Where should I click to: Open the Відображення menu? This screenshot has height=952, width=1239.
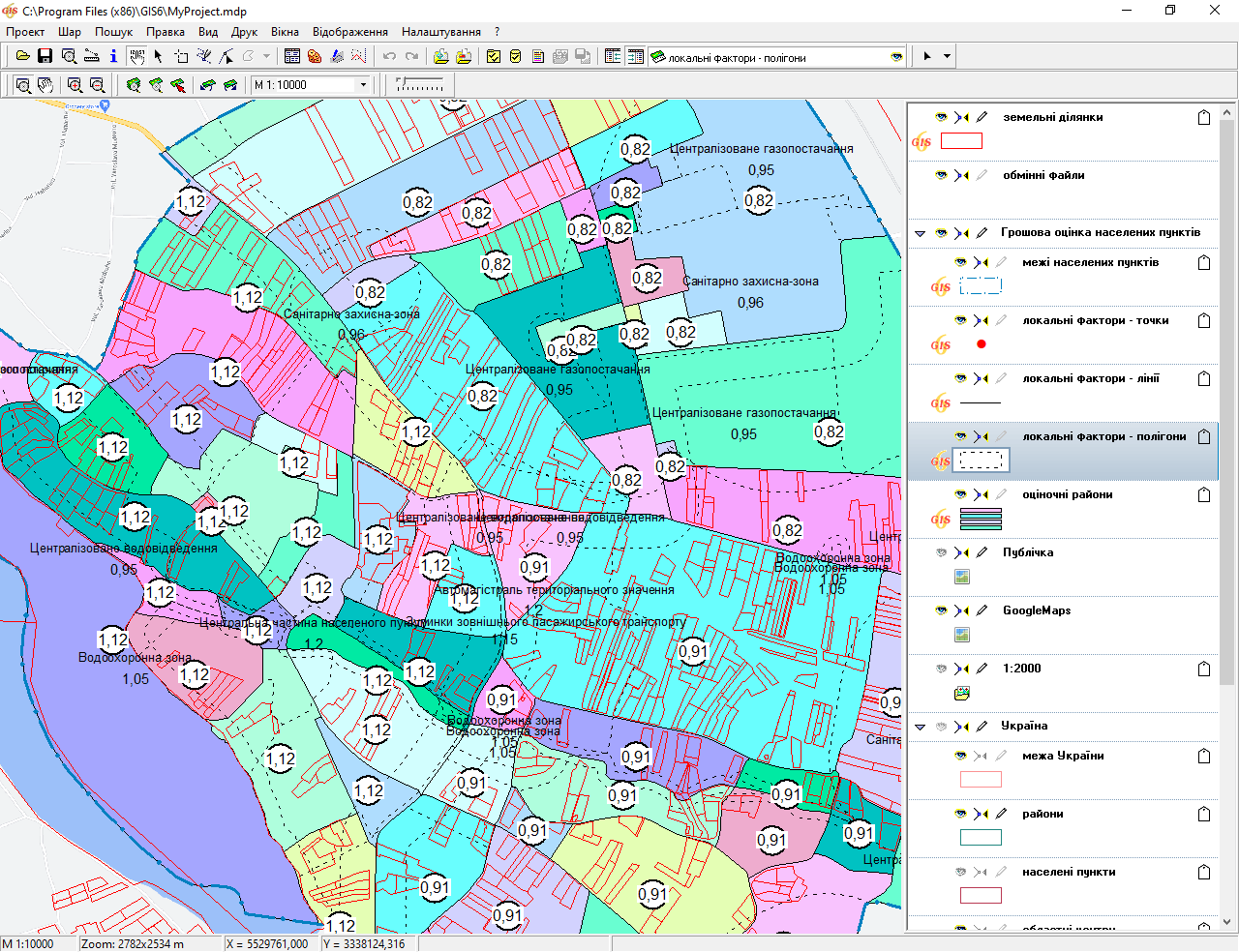(349, 32)
